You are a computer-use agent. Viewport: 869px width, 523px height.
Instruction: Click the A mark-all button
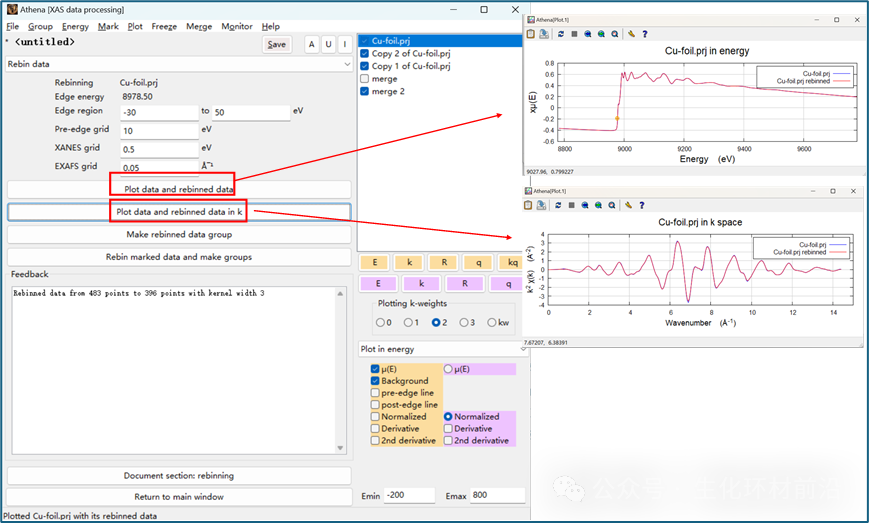point(311,44)
